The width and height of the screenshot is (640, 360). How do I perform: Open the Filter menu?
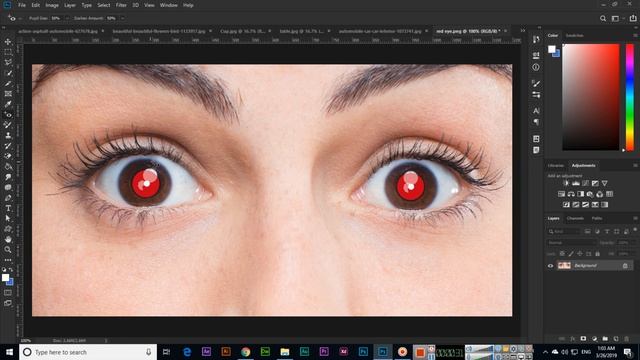(121, 5)
